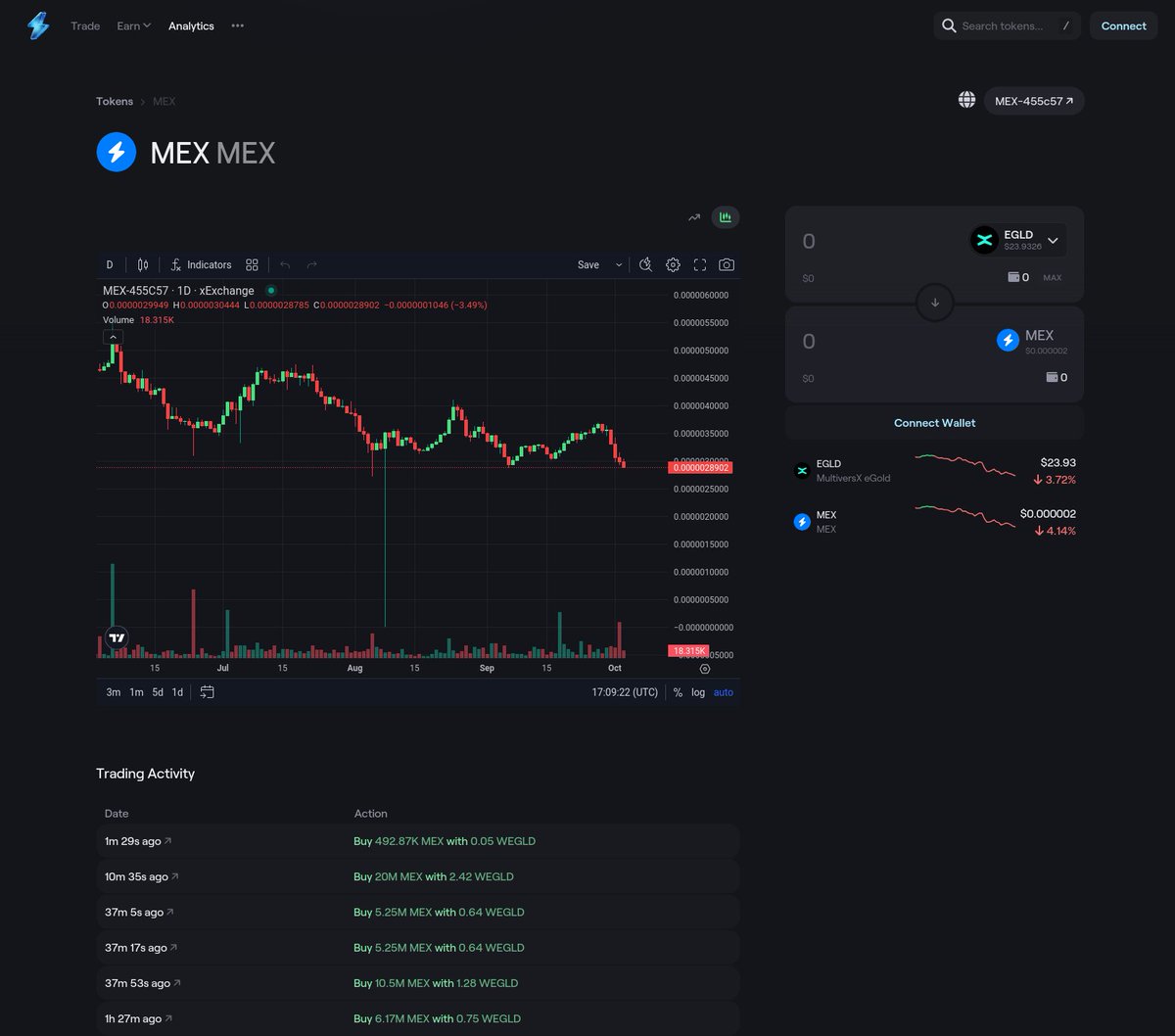This screenshot has height=1036, width=1175.
Task: Open the EGLD token selector dropdown
Action: [x=1017, y=240]
